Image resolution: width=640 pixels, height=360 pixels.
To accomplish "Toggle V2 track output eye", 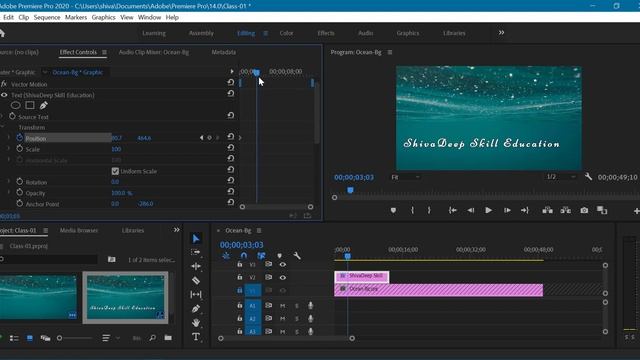I will (x=282, y=278).
